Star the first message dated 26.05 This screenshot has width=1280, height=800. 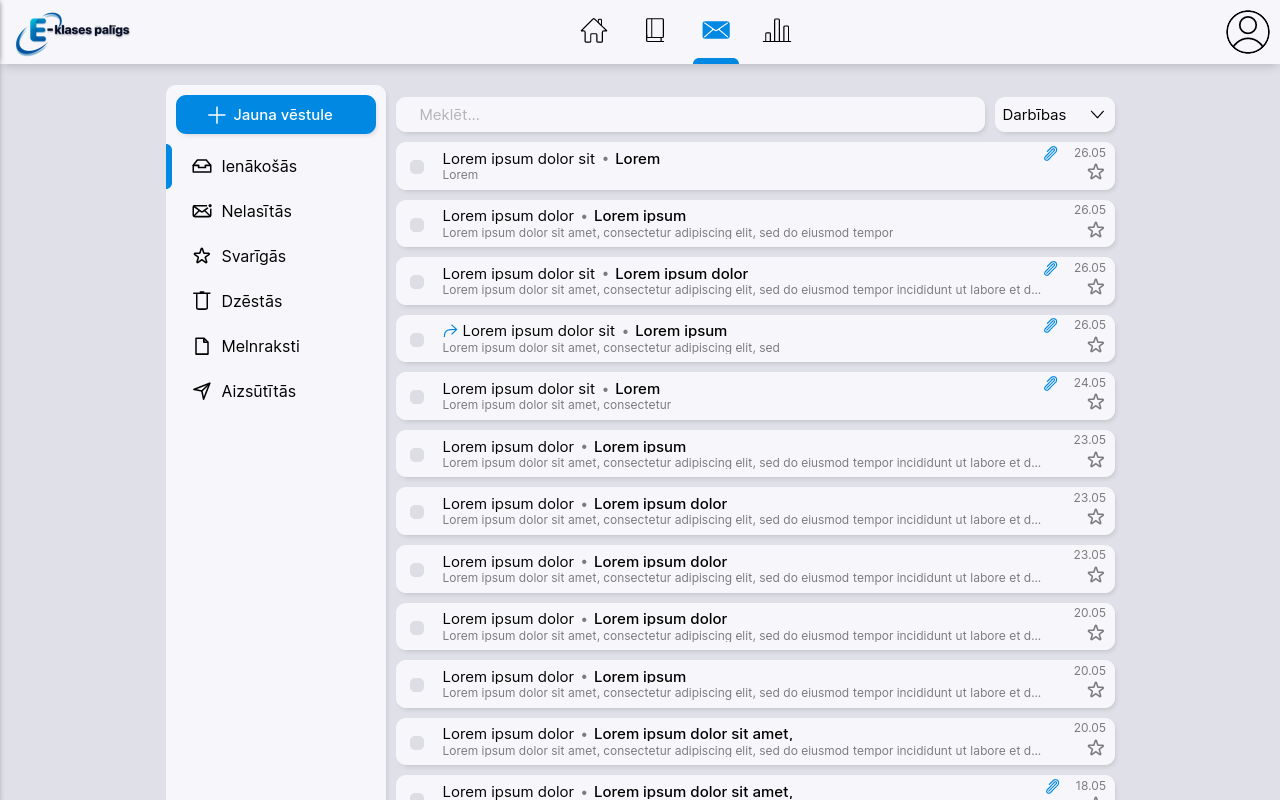1096,172
